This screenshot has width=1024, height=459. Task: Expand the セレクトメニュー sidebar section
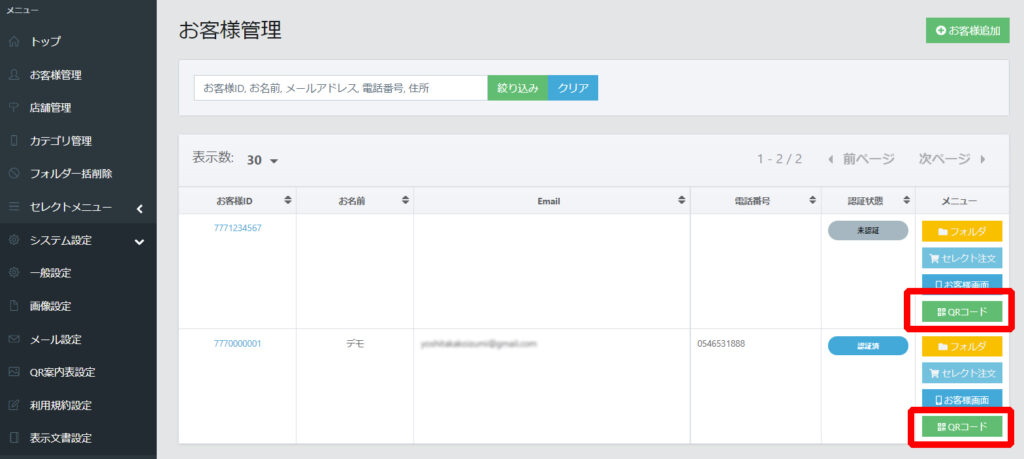139,208
